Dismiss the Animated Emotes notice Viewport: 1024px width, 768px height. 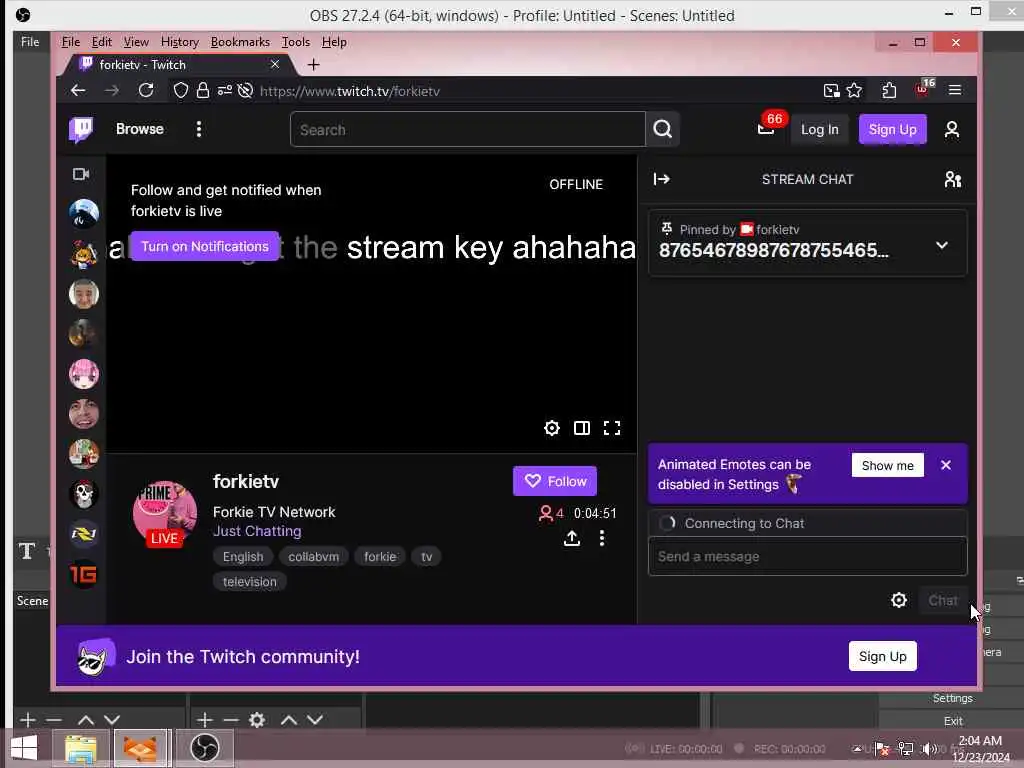(x=946, y=465)
